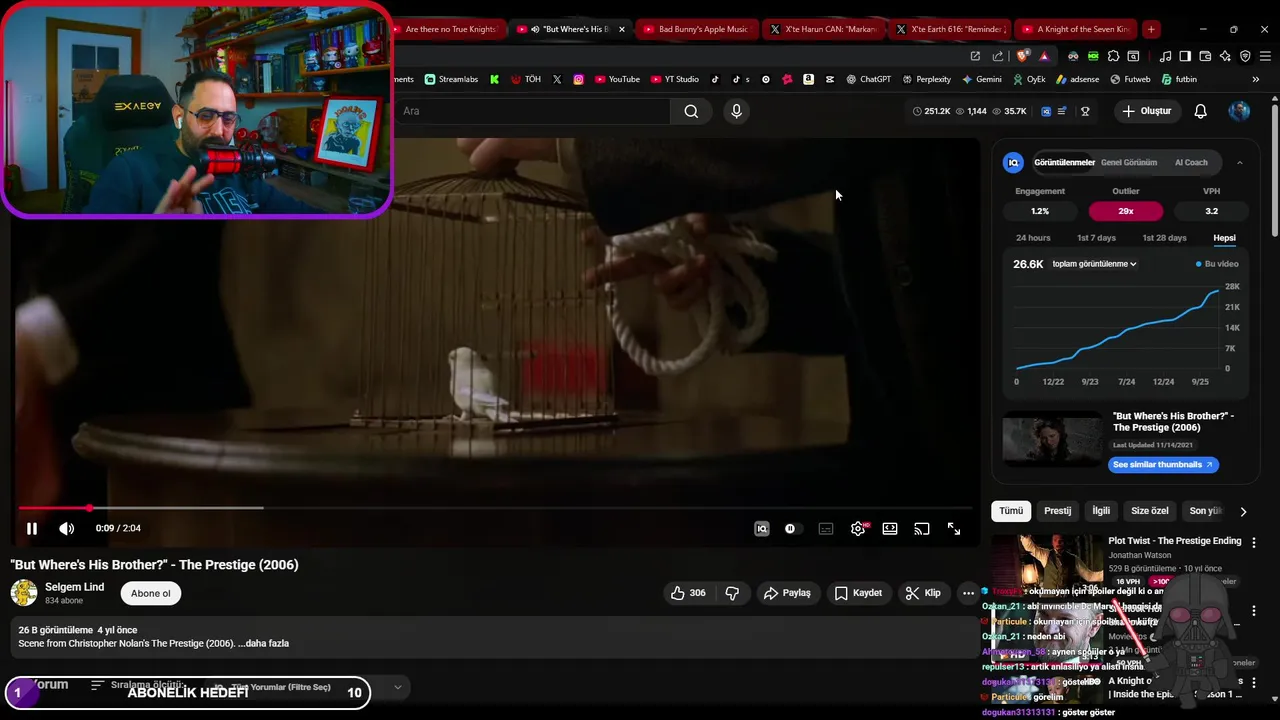Open Gemini bookmark

pyautogui.click(x=981, y=79)
